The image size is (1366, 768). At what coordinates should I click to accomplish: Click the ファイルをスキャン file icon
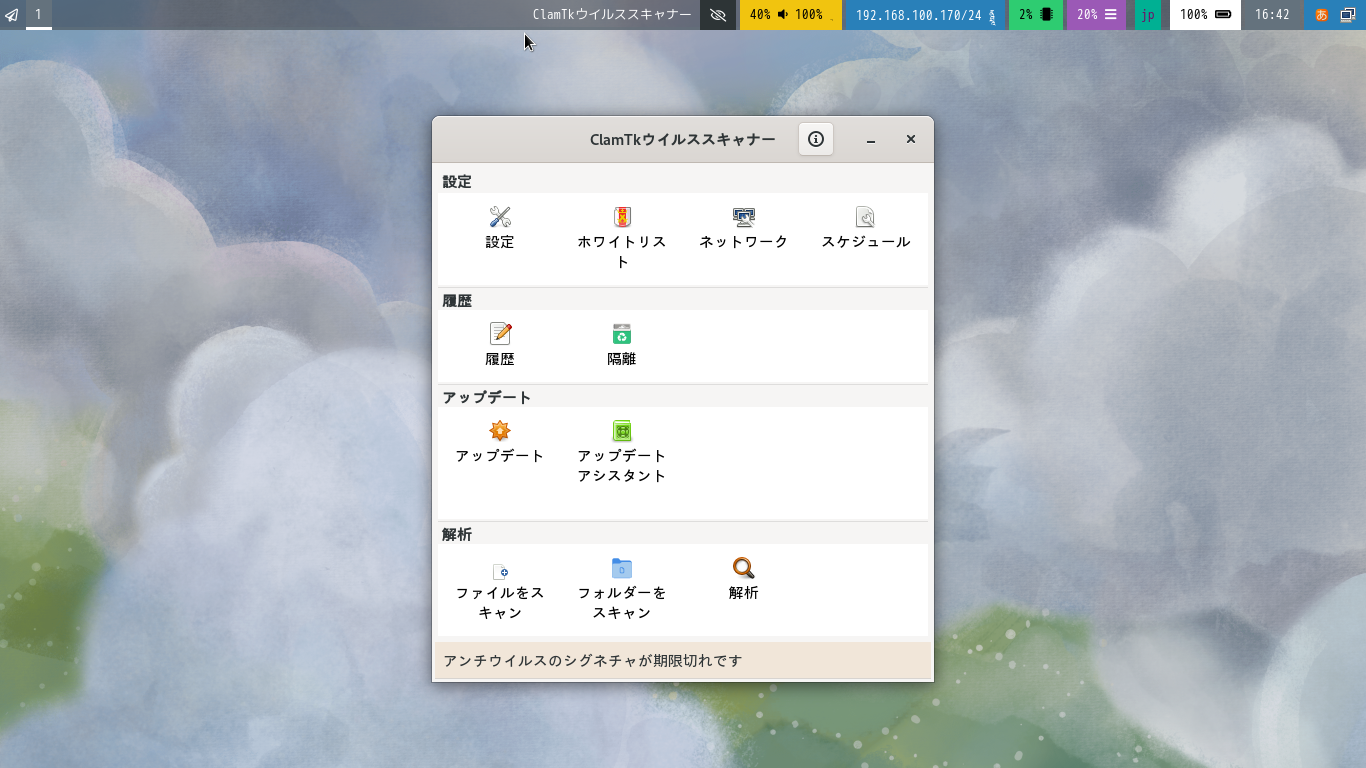[x=500, y=571]
